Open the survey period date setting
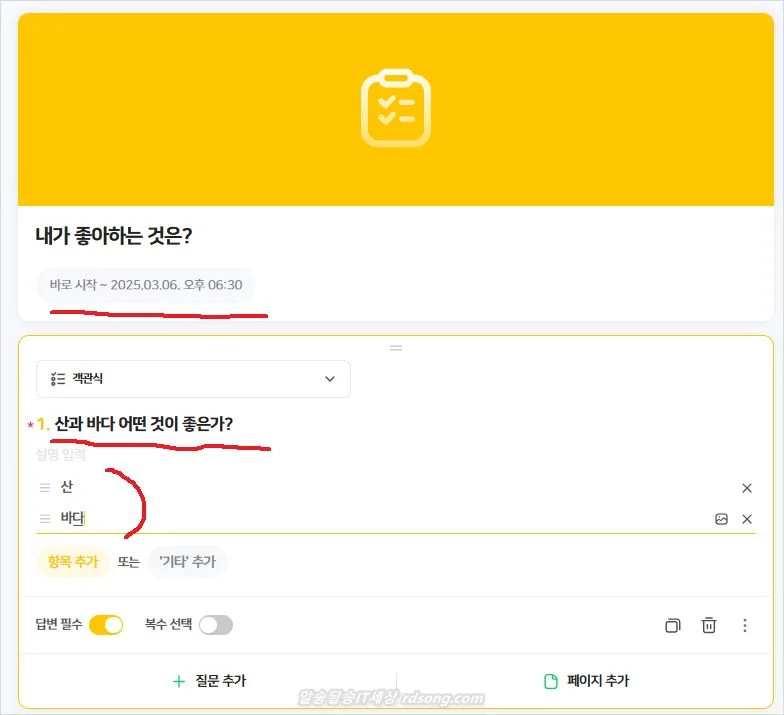The height and width of the screenshot is (715, 784). point(146,285)
